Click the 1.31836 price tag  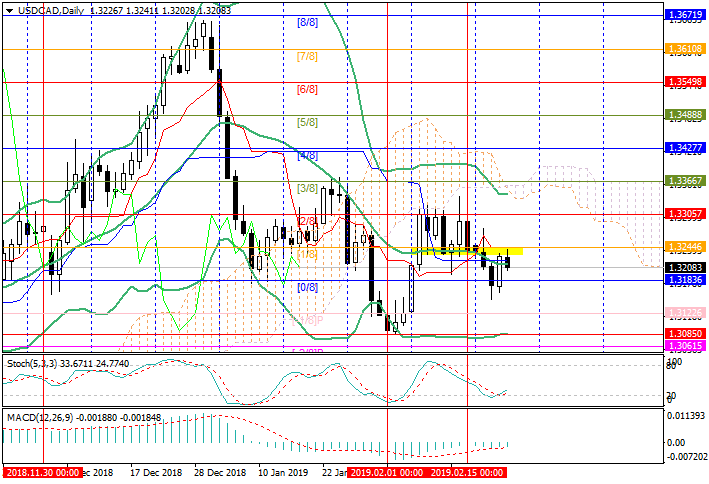[686, 281]
